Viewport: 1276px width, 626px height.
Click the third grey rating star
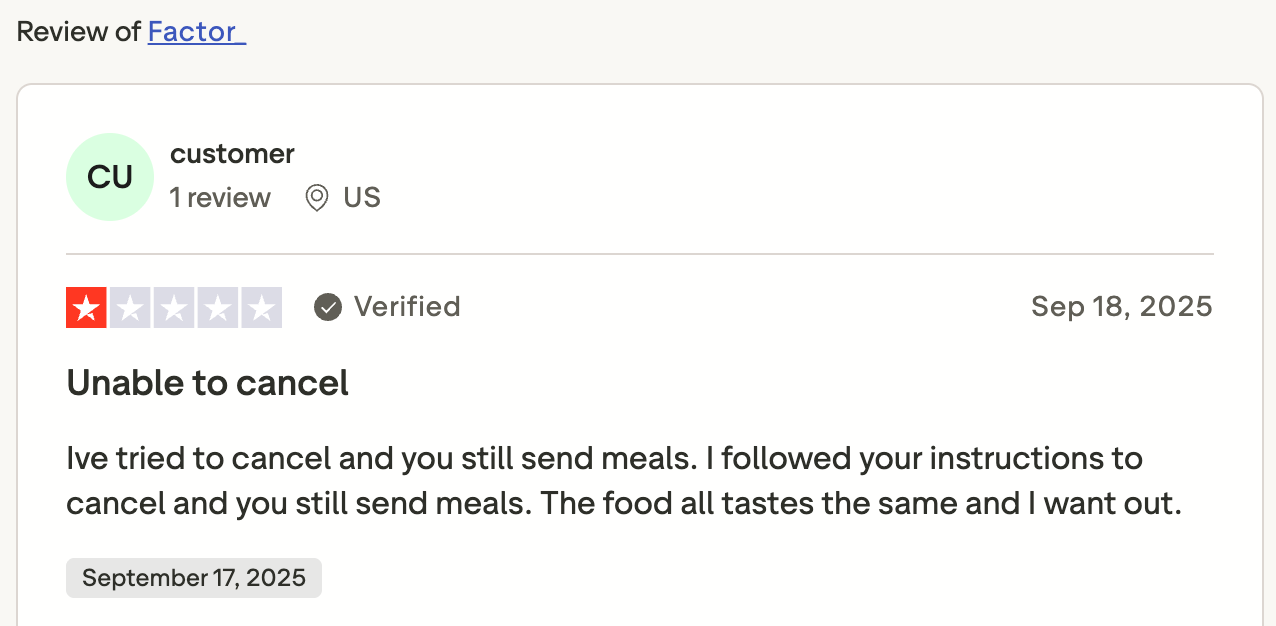174,308
